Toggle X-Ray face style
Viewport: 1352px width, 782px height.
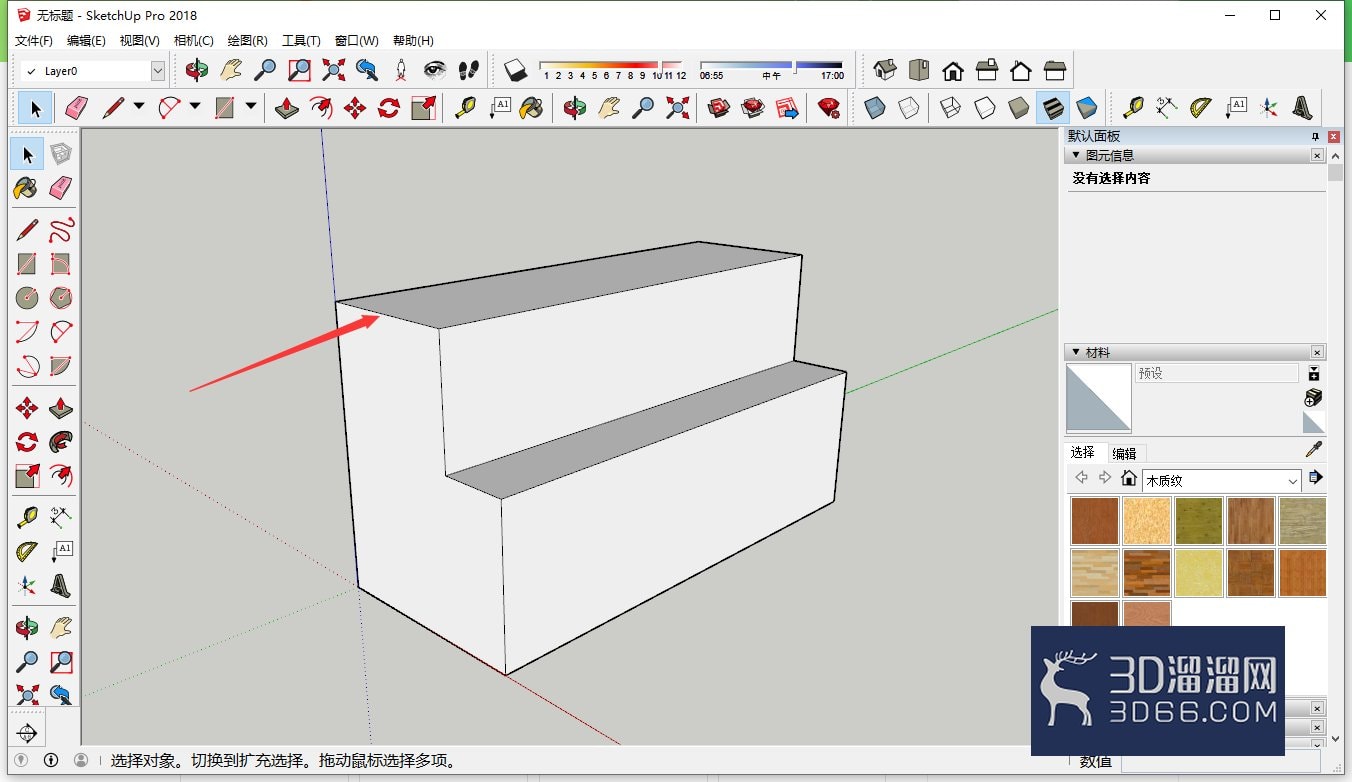point(874,107)
